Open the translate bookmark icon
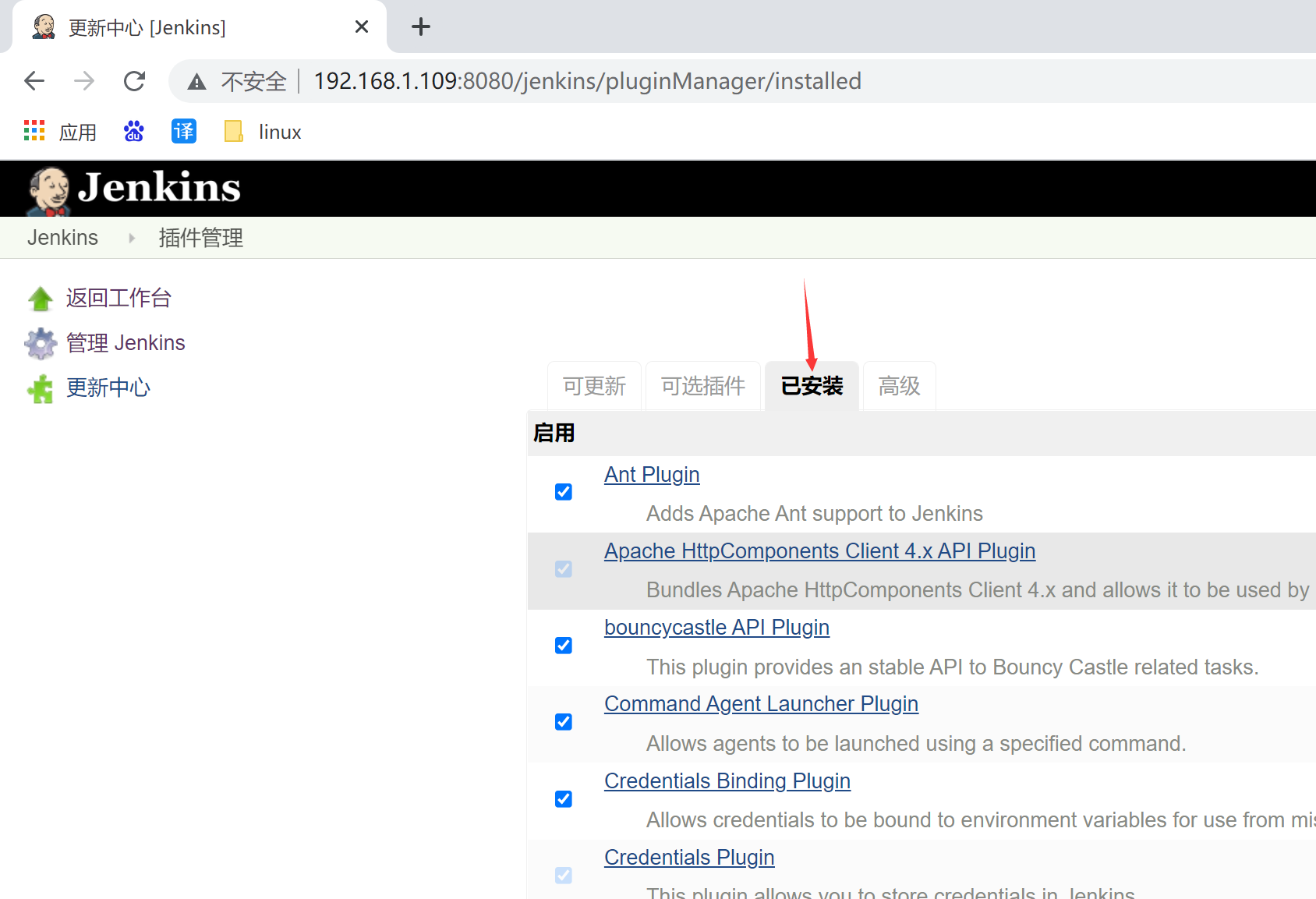 pyautogui.click(x=184, y=131)
